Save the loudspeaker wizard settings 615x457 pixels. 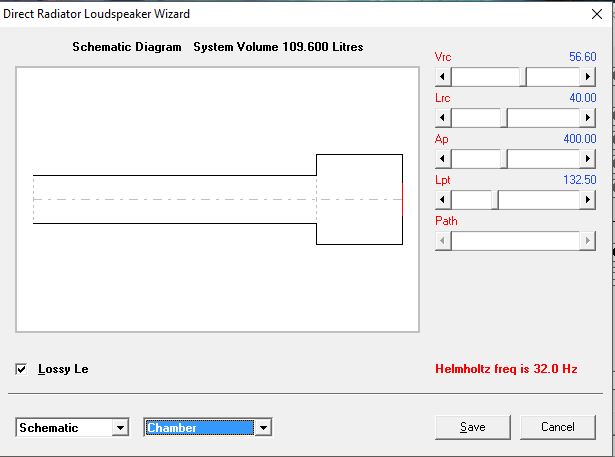coord(473,427)
